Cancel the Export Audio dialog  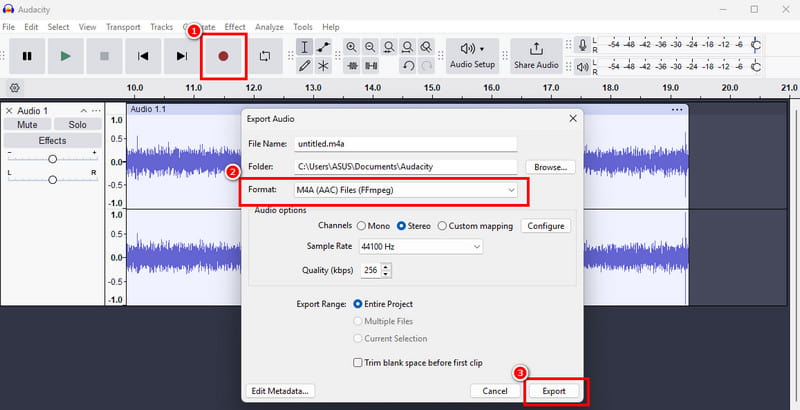tap(495, 391)
